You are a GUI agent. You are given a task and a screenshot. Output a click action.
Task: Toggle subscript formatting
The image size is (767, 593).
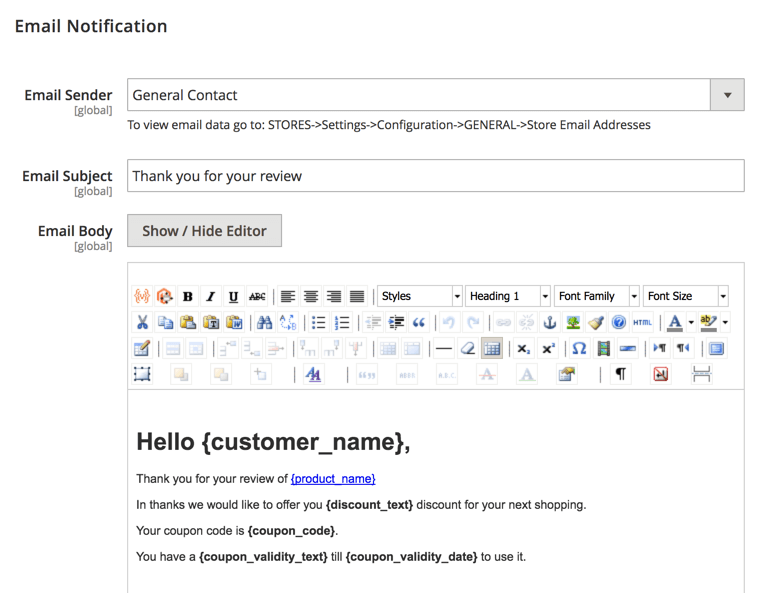pos(523,349)
